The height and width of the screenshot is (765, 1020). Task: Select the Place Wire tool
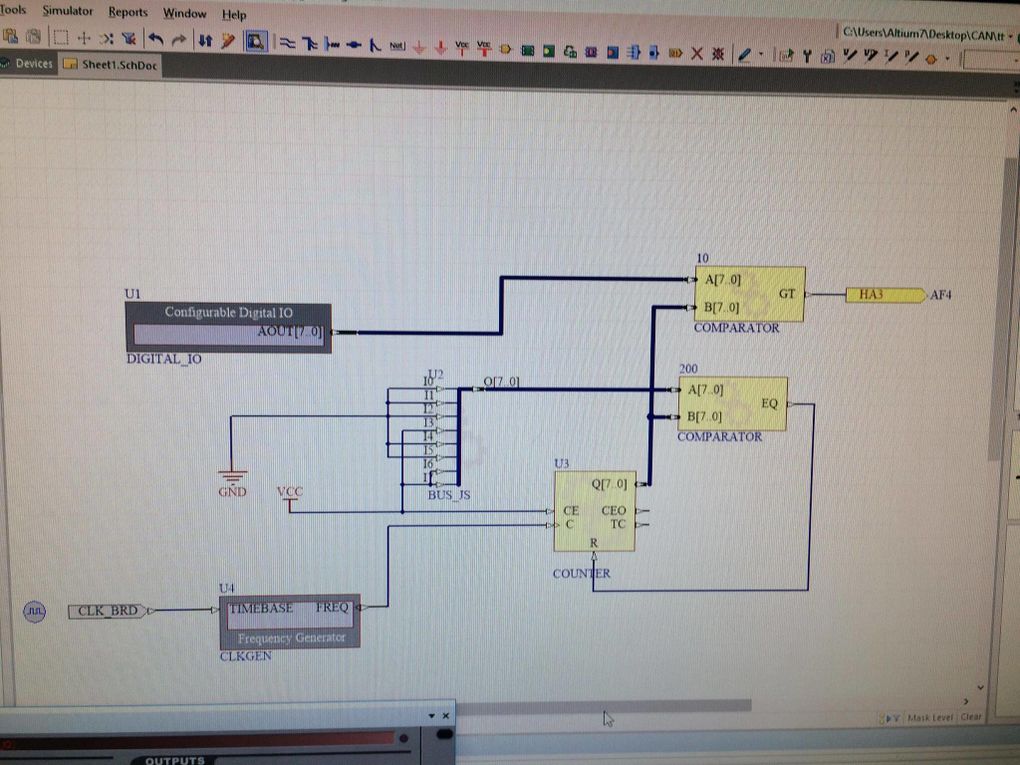[289, 40]
